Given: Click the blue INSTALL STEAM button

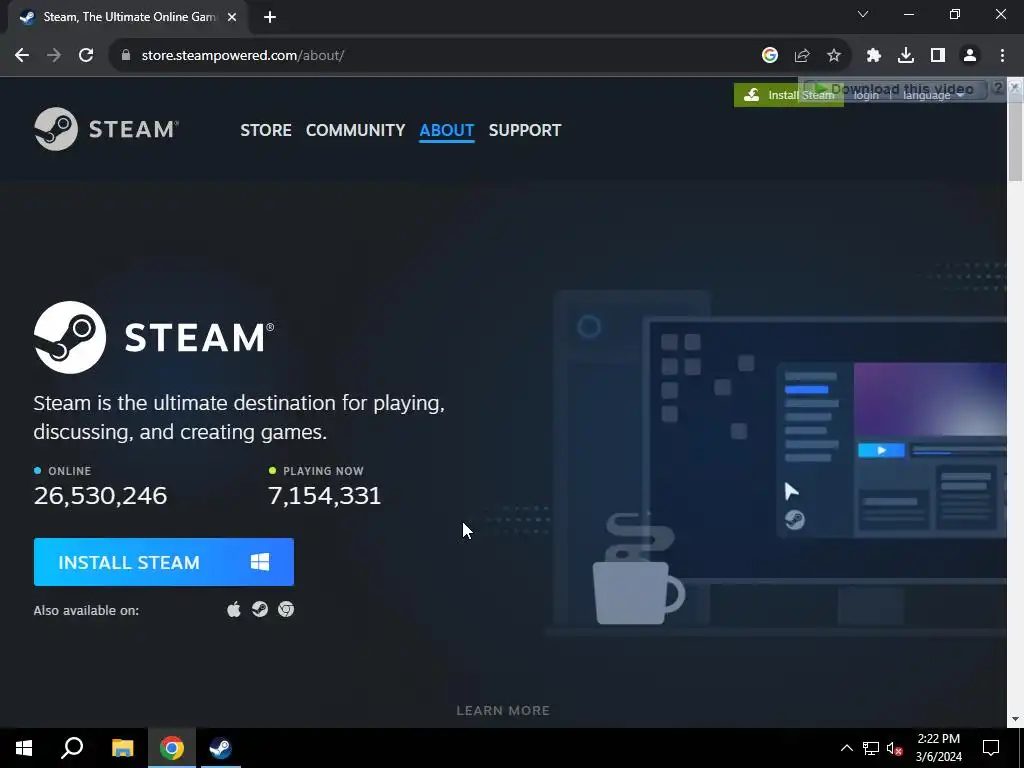Looking at the screenshot, I should click(164, 562).
